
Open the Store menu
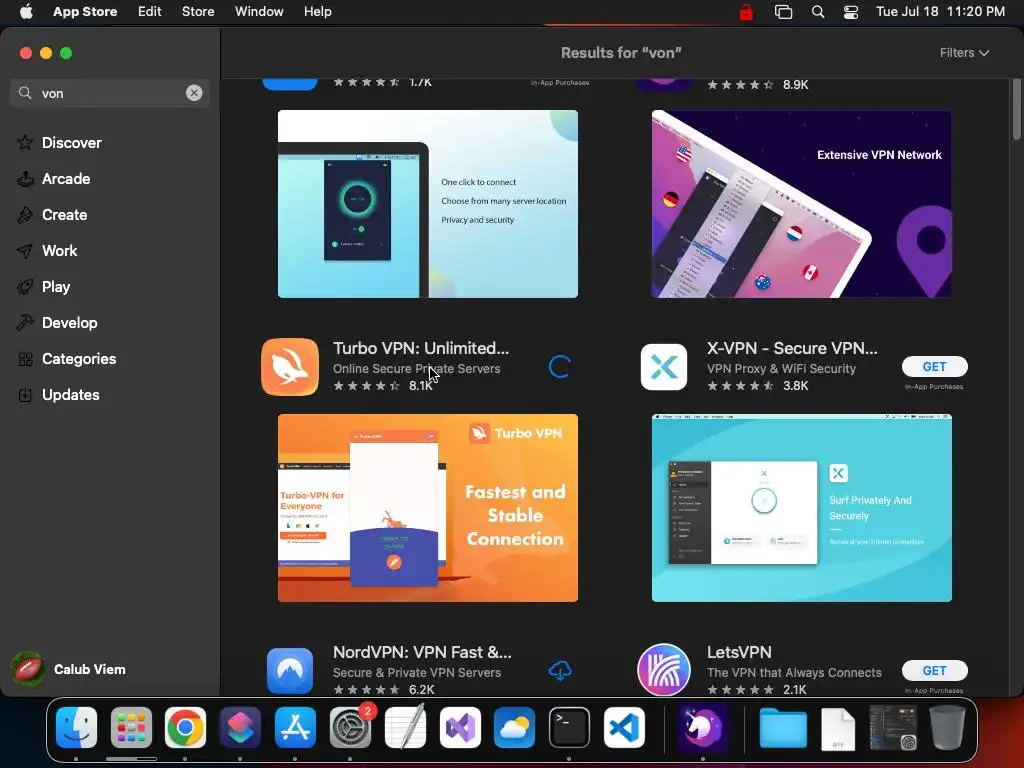point(198,12)
